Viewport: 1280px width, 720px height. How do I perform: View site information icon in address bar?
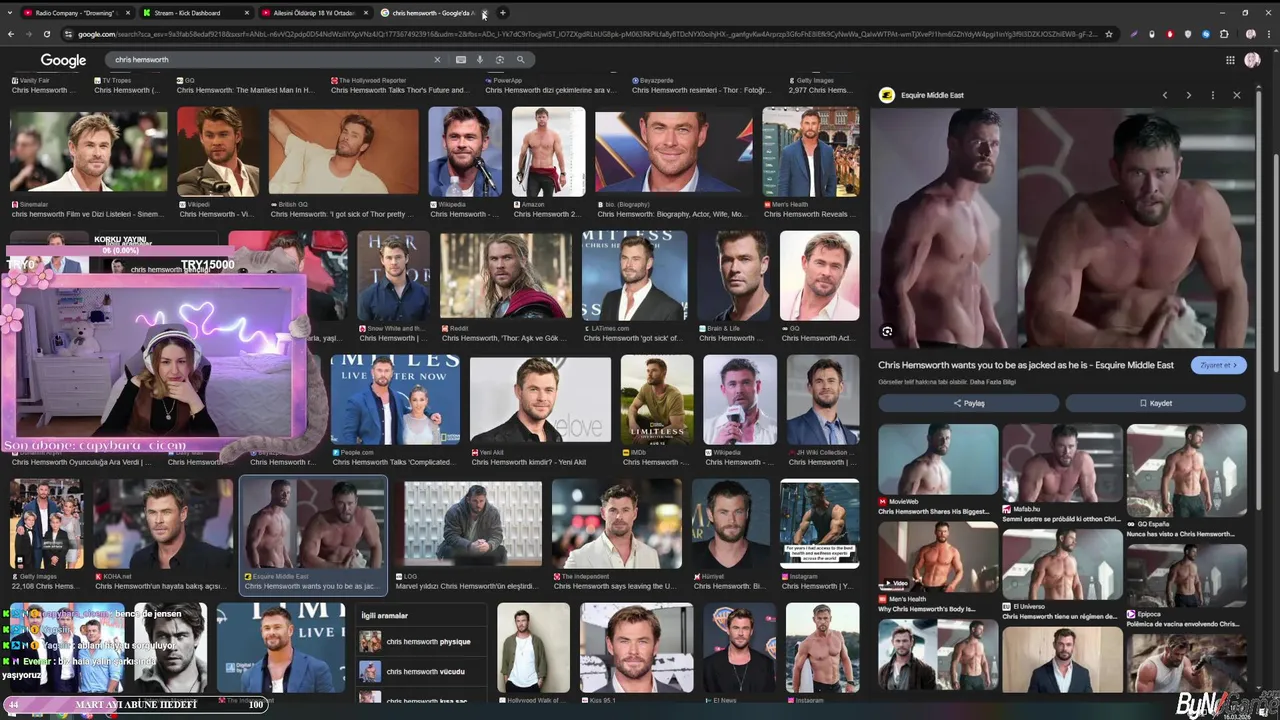[x=68, y=34]
